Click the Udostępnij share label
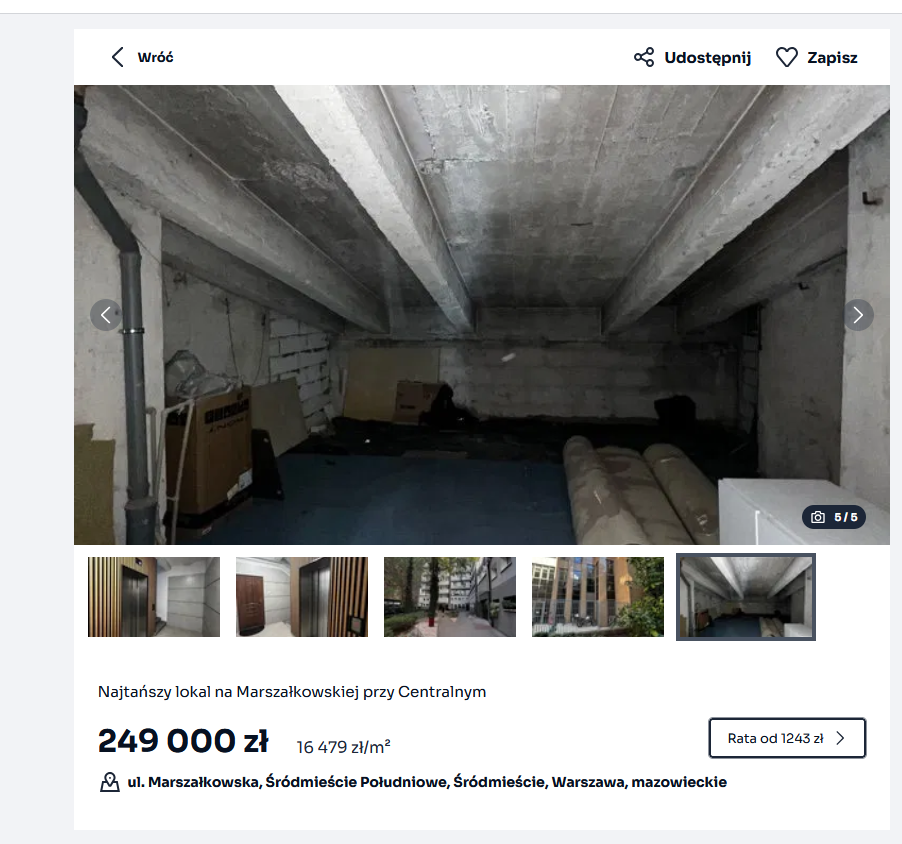The image size is (902, 844). click(x=708, y=58)
